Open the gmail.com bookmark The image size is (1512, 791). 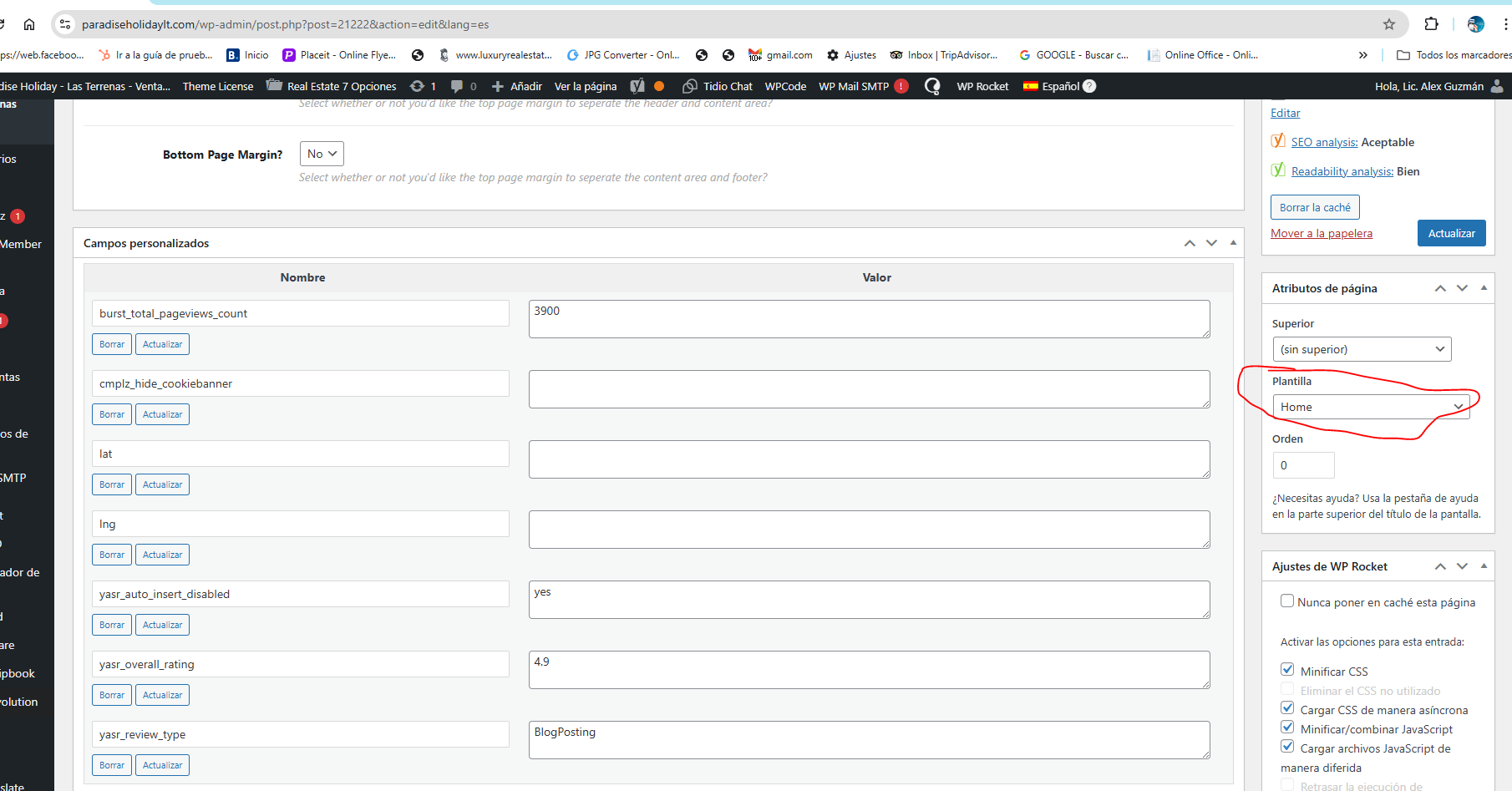pos(780,55)
